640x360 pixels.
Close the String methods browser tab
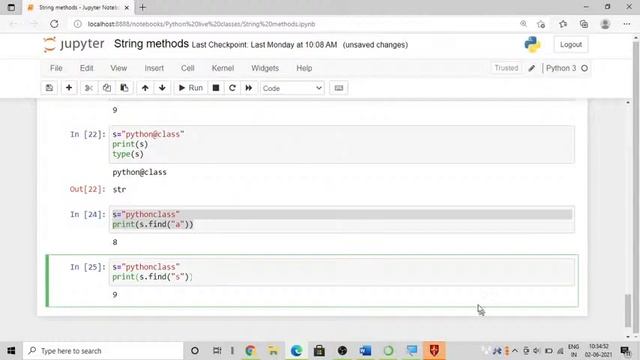(x=127, y=7)
